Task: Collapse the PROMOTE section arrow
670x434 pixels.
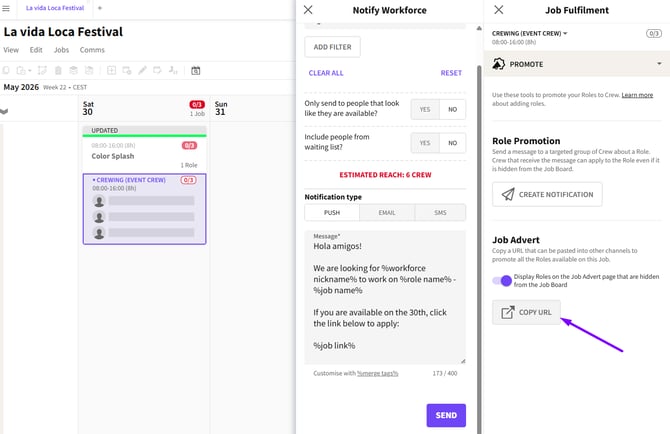Action: point(659,64)
